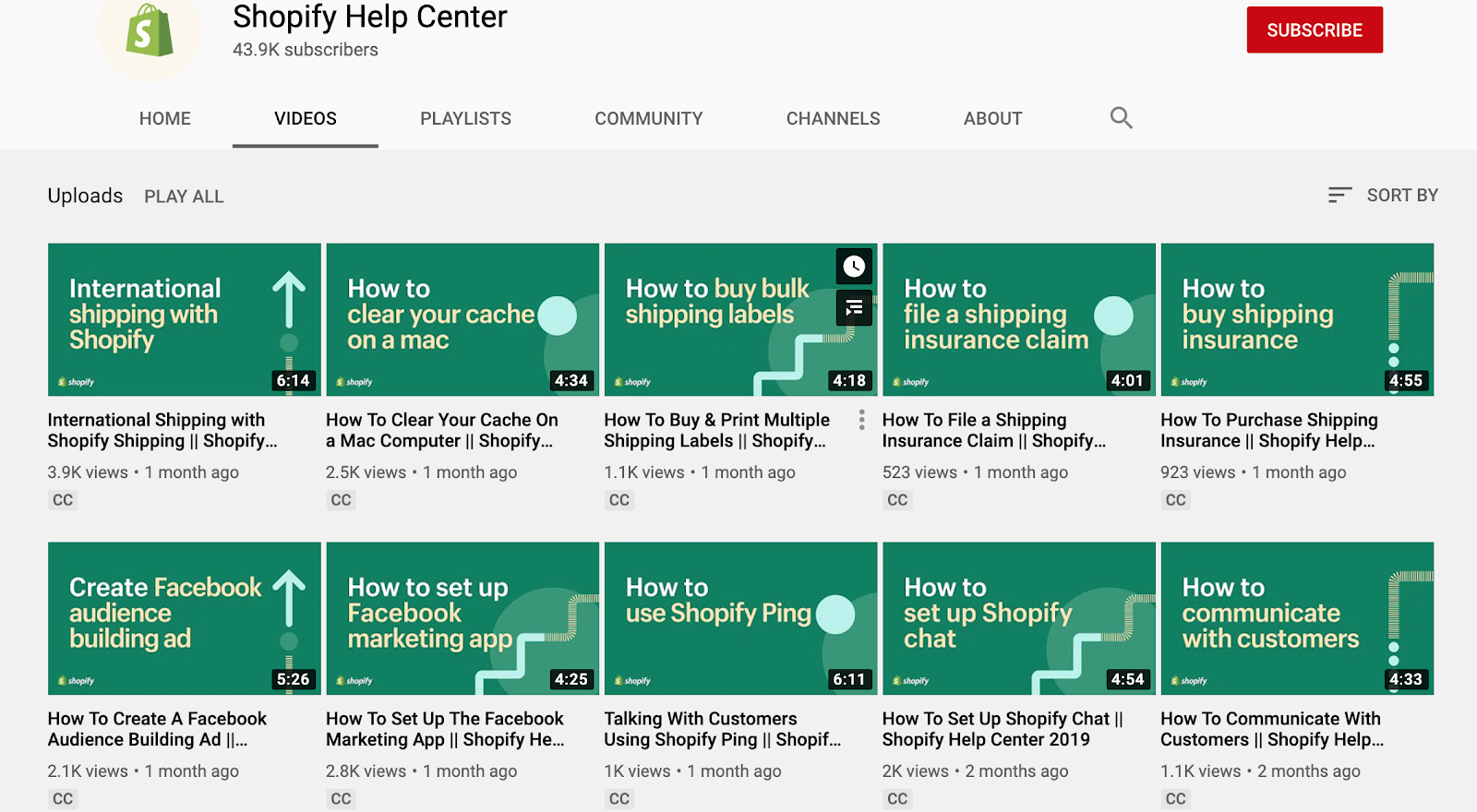The image size is (1477, 812).
Task: Play the file a shipping insurance claim thumbnail
Action: click(1019, 319)
